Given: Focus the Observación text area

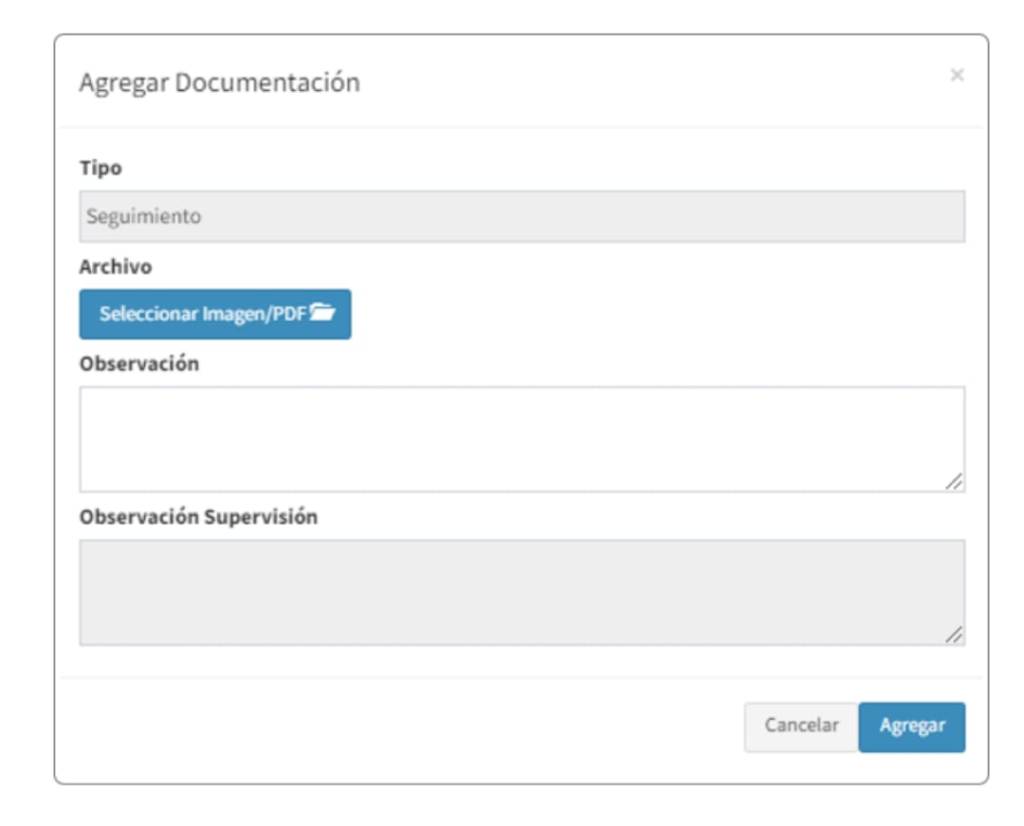Looking at the screenshot, I should [522, 439].
